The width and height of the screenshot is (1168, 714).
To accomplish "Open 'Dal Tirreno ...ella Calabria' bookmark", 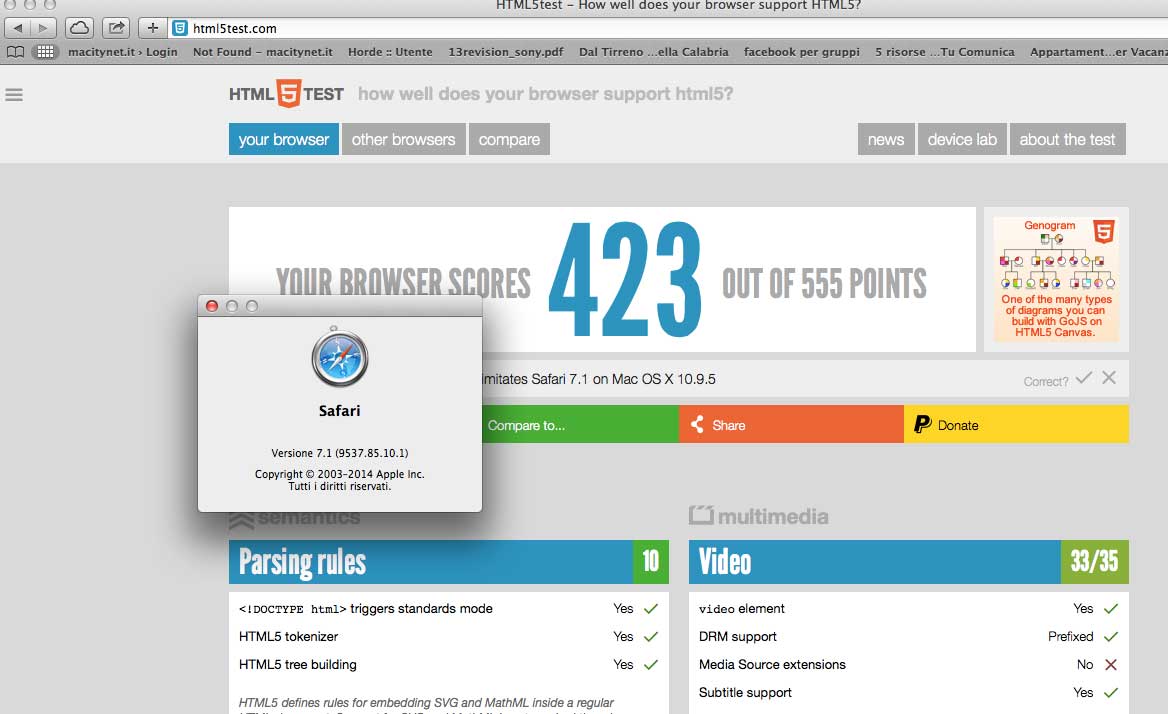I will (654, 51).
